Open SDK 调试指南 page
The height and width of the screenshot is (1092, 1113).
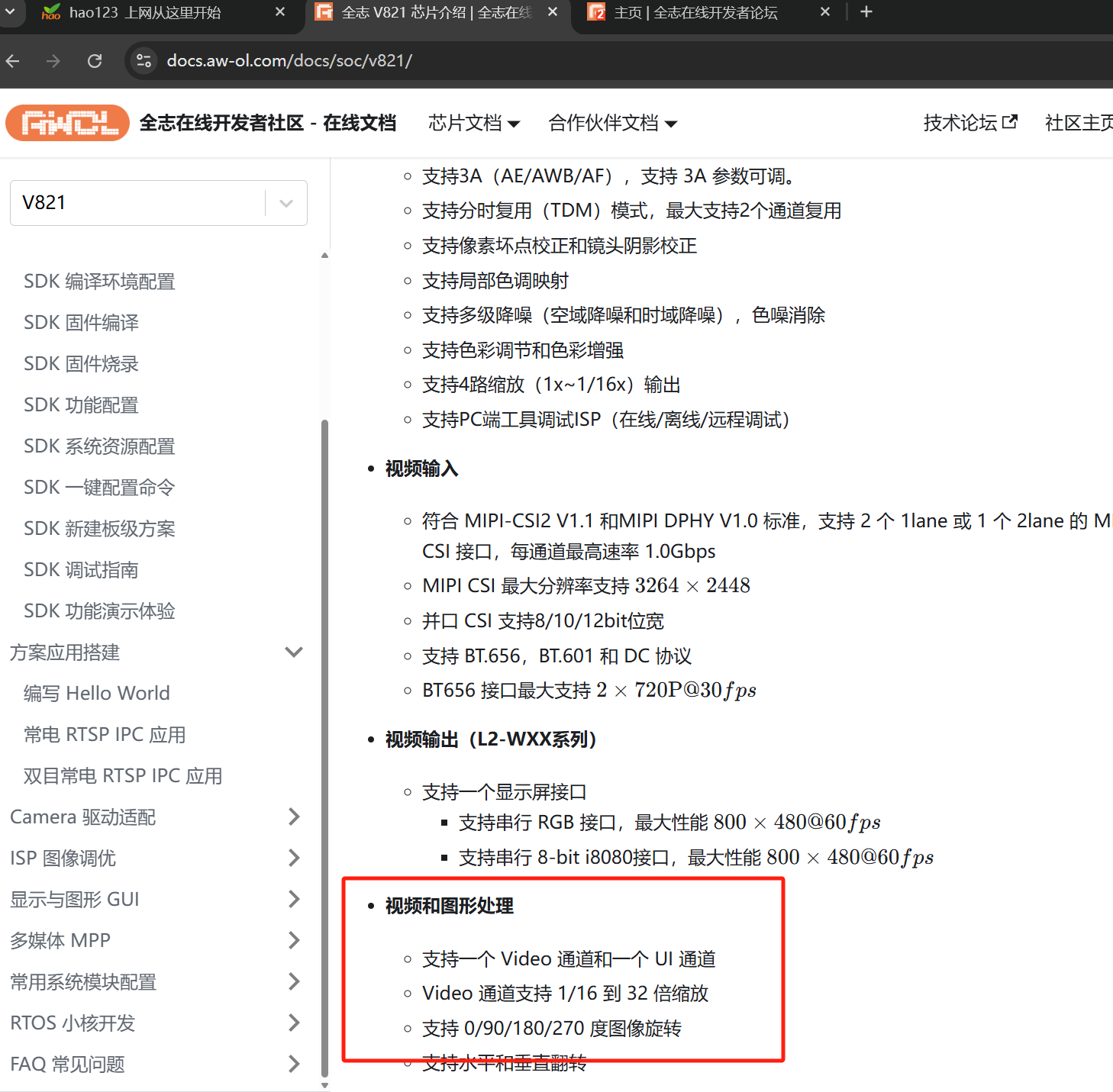[81, 570]
